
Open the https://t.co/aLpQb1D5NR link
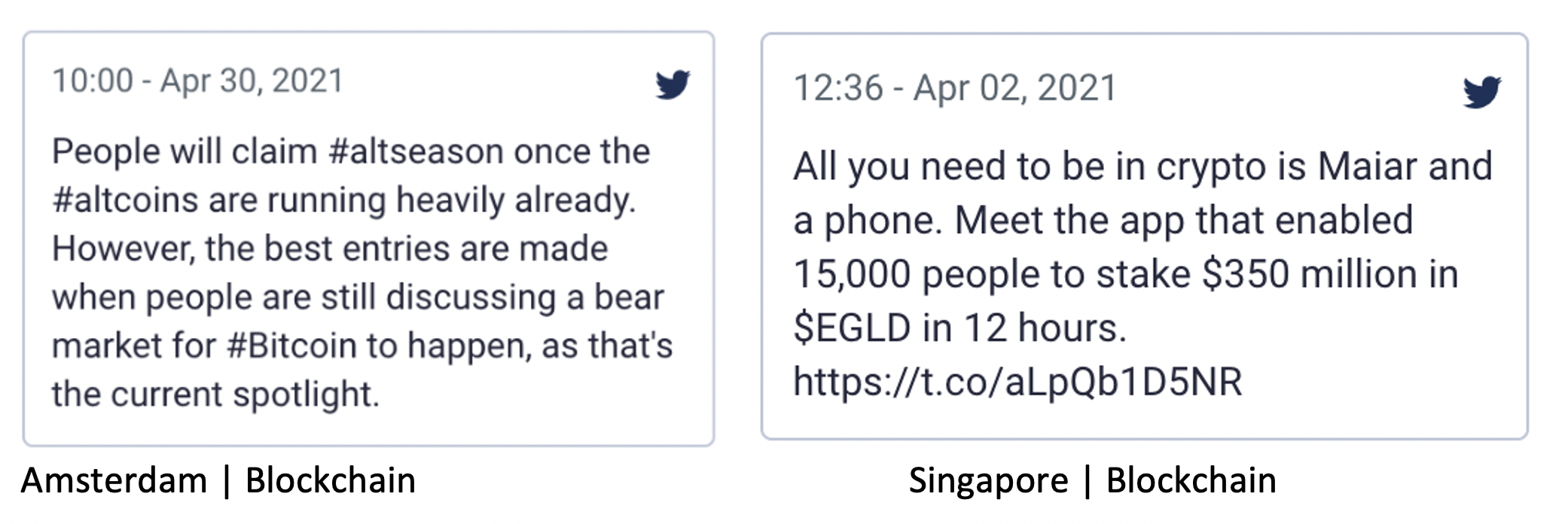coord(1017,381)
